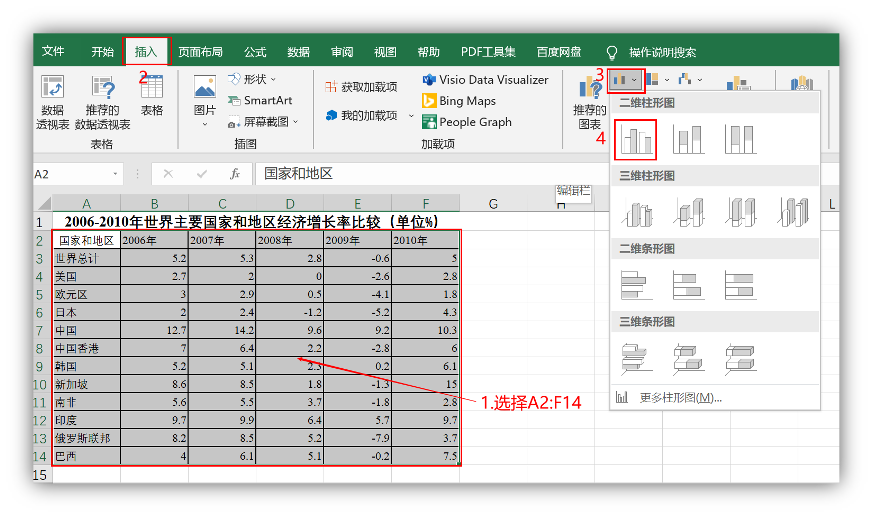
Task: Open the fx insert function button
Action: (235, 174)
